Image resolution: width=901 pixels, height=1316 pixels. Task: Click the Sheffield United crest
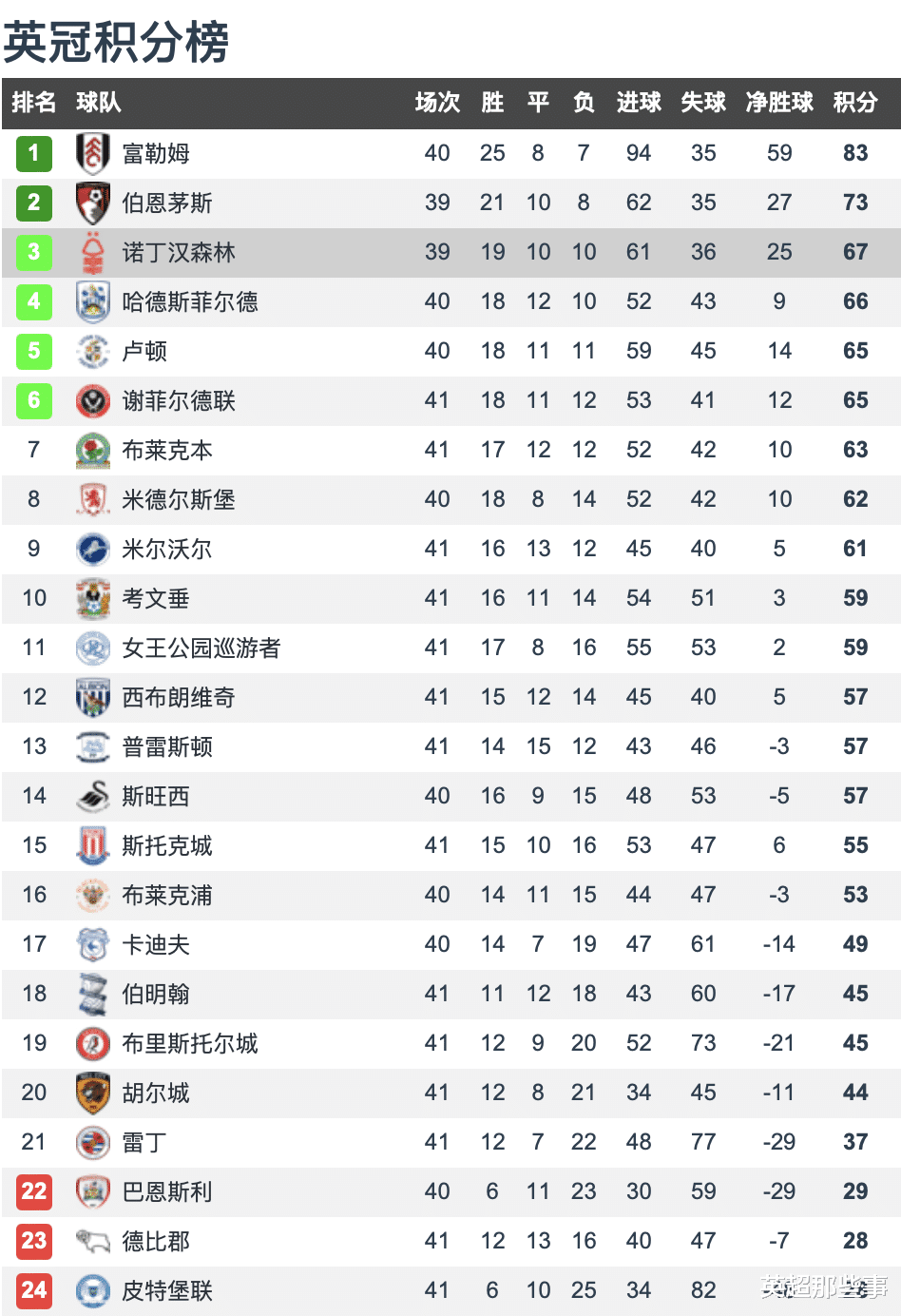point(92,400)
